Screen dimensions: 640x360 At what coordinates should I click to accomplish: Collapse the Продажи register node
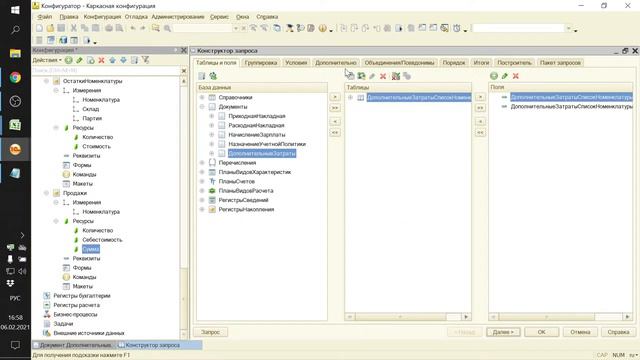pyautogui.click(x=46, y=193)
